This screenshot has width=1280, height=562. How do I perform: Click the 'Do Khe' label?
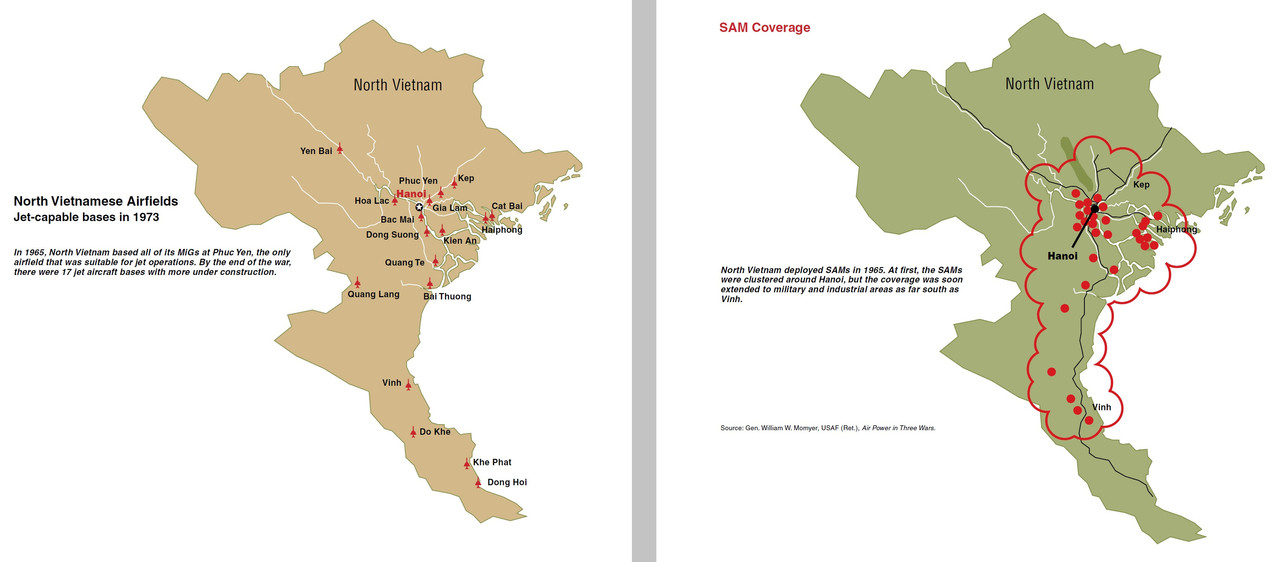coord(435,432)
